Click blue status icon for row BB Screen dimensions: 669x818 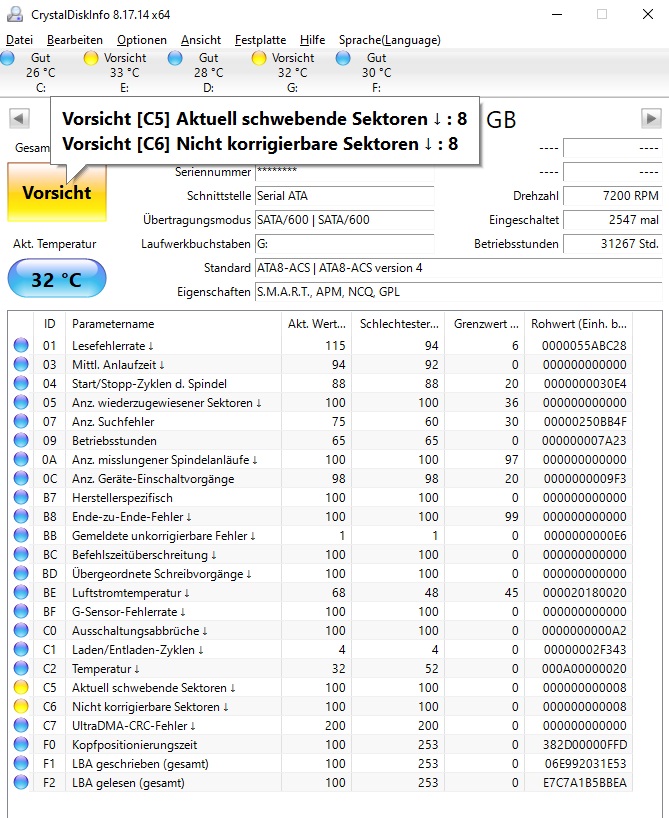click(x=21, y=535)
